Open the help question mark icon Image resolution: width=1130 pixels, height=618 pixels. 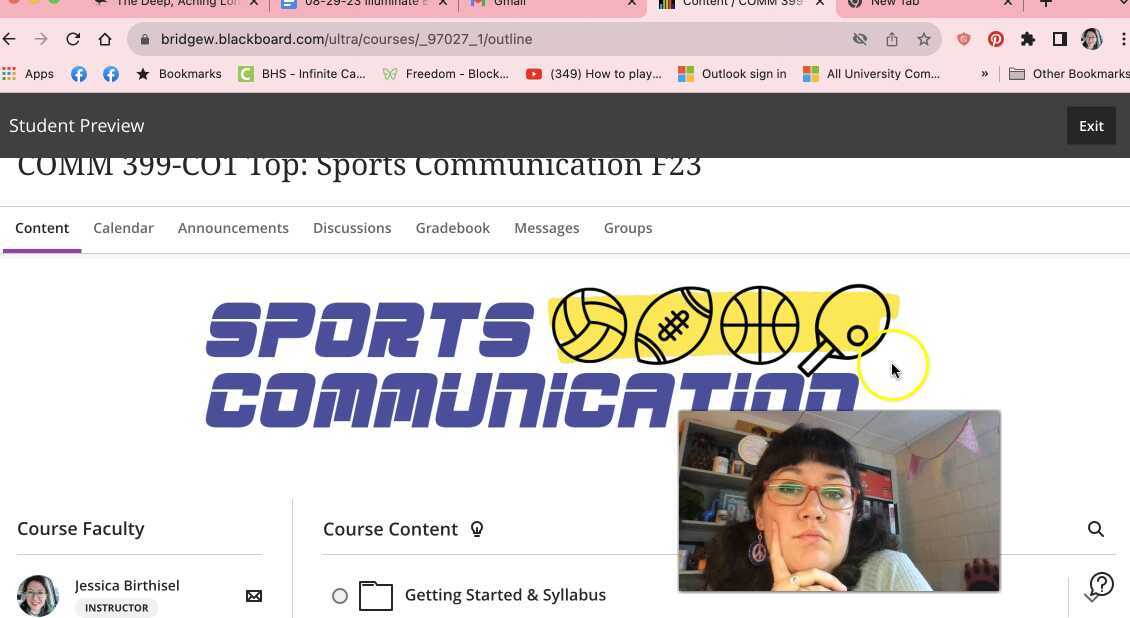[1101, 583]
